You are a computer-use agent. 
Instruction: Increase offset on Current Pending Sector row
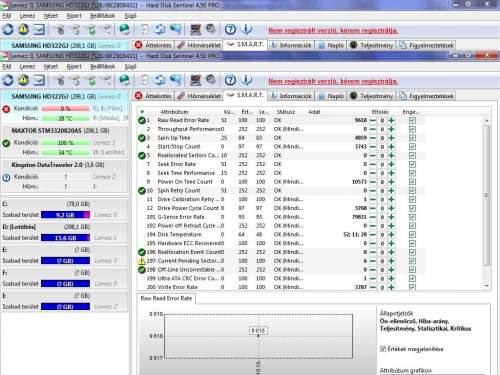coord(391,261)
